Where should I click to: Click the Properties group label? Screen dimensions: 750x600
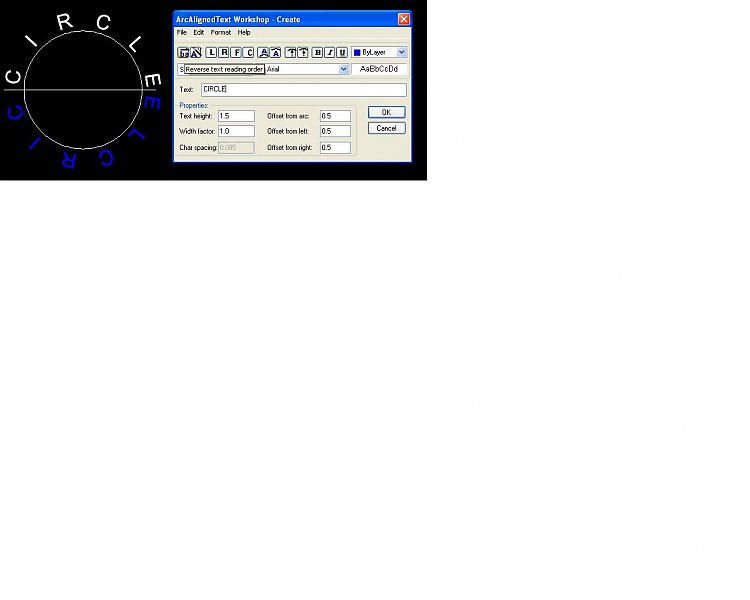coord(194,105)
